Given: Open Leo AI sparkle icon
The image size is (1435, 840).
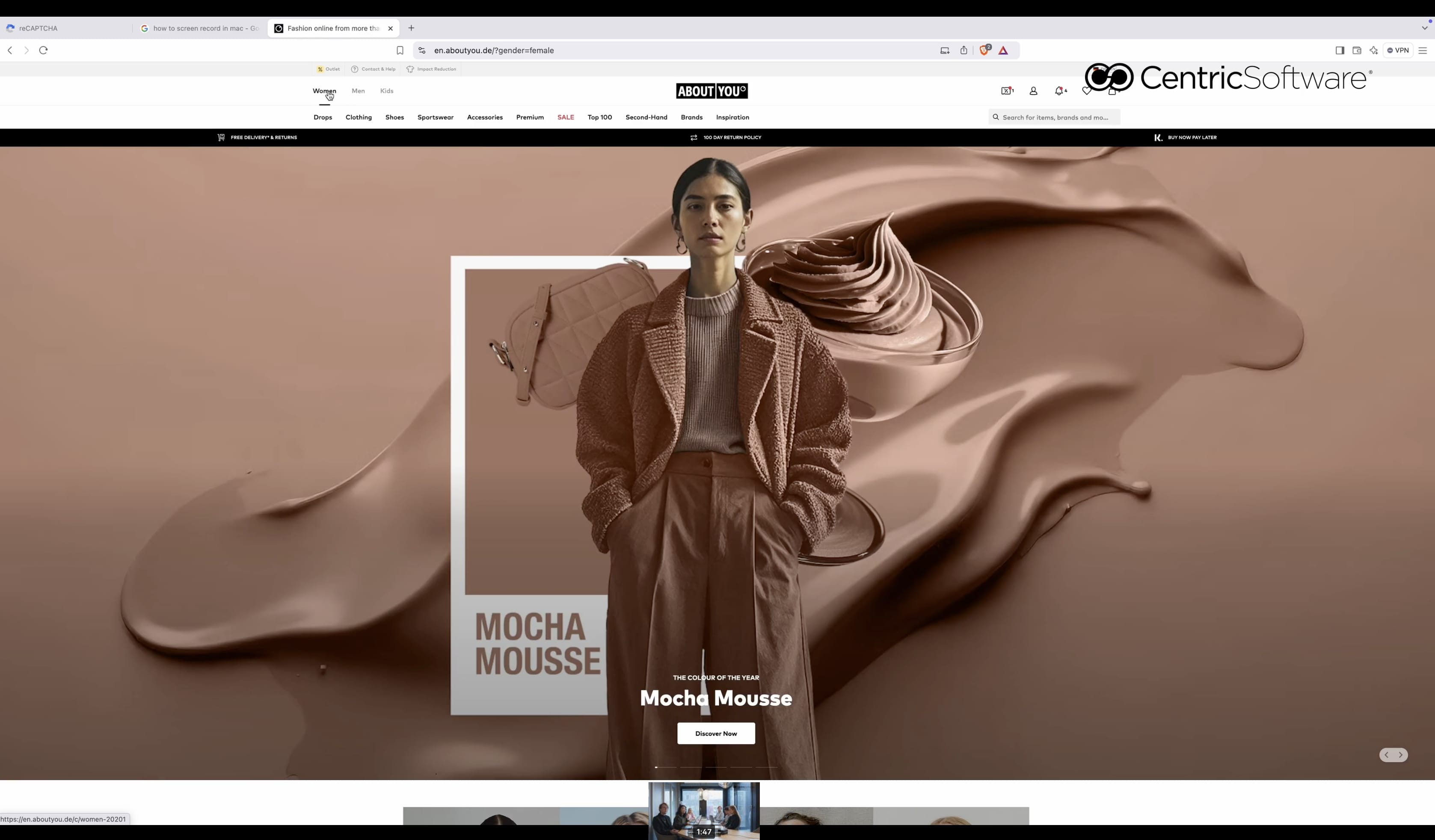Looking at the screenshot, I should (x=1373, y=50).
